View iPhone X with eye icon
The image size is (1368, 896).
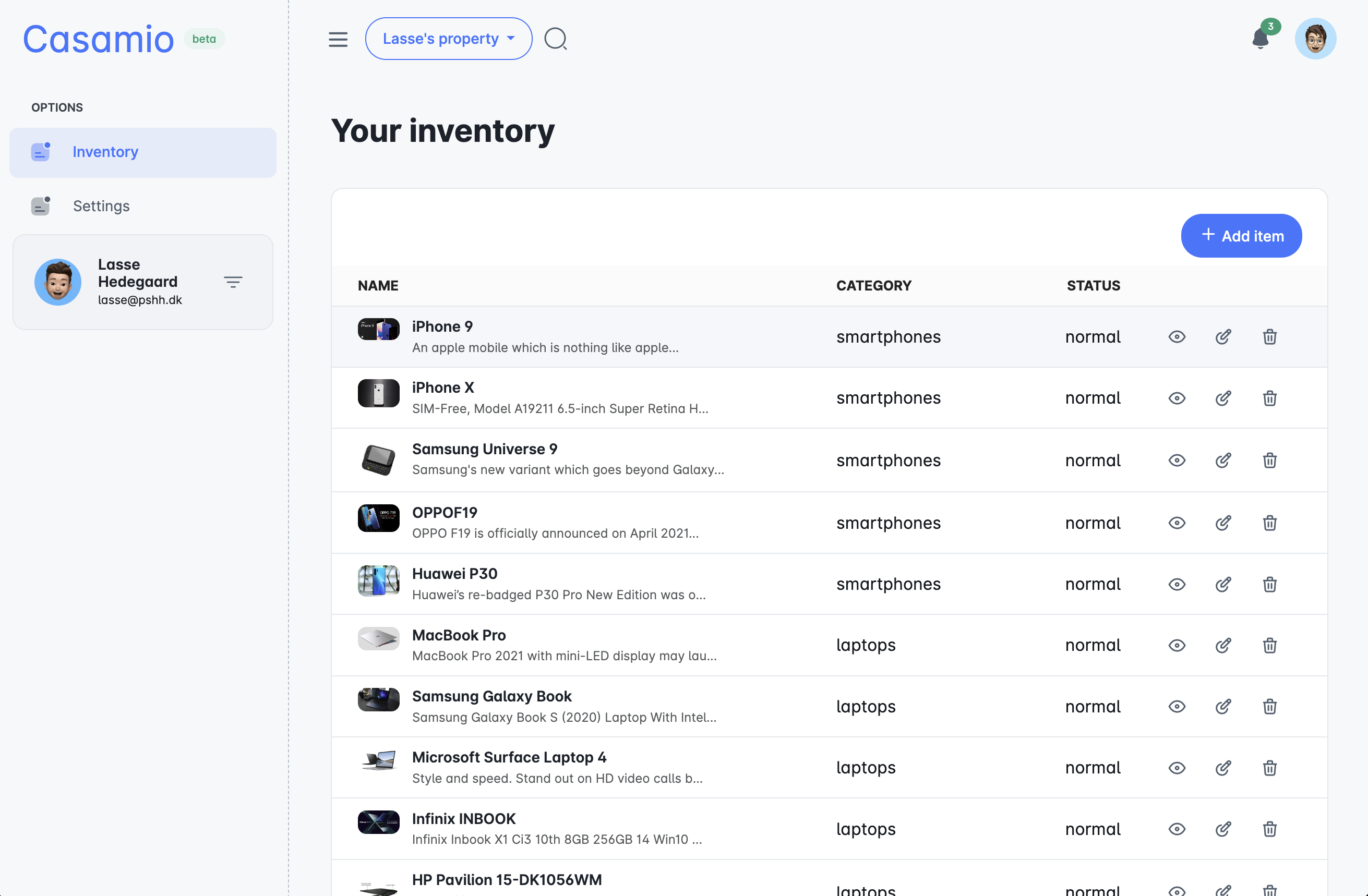(x=1177, y=398)
